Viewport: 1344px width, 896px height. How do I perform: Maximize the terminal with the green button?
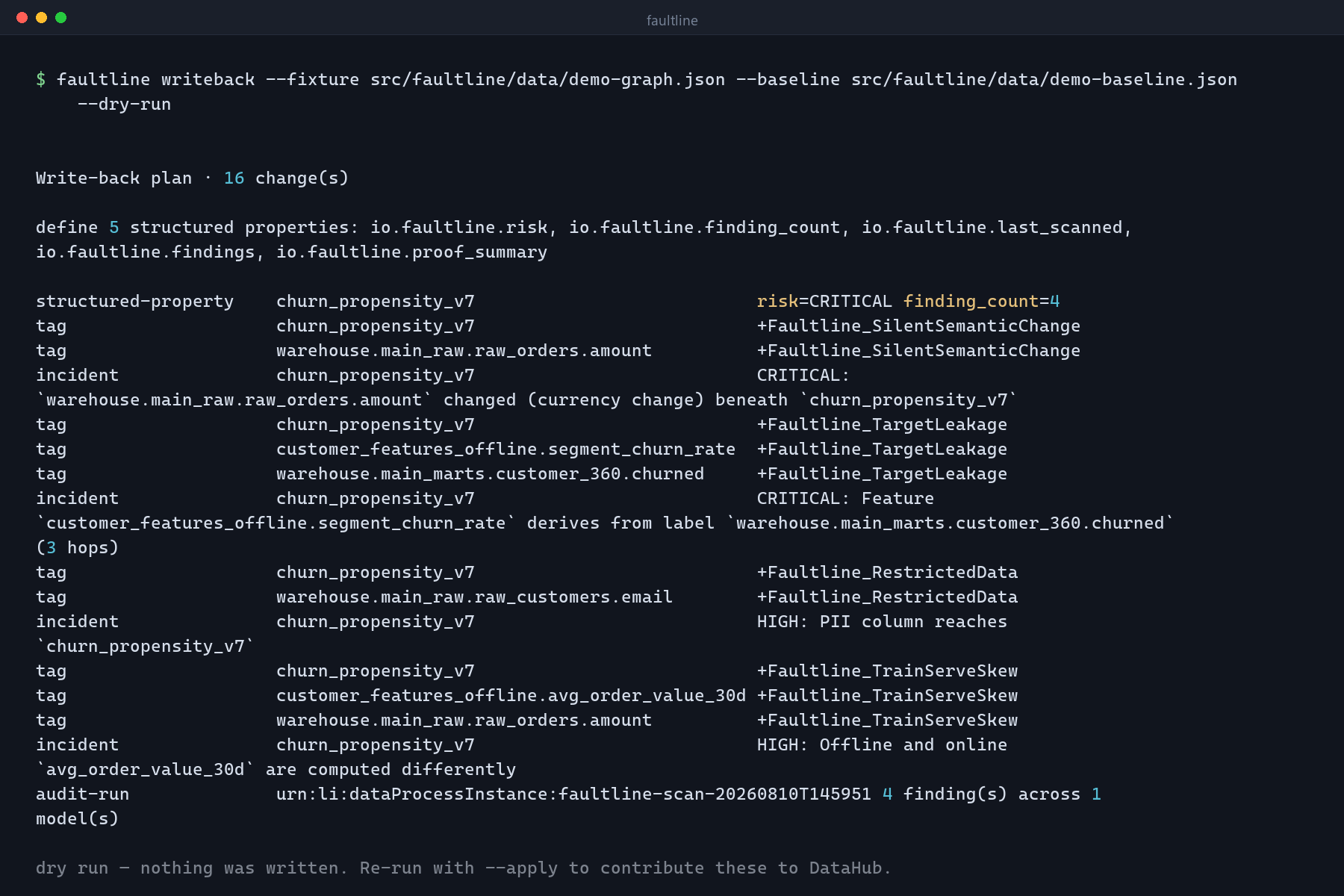61,18
